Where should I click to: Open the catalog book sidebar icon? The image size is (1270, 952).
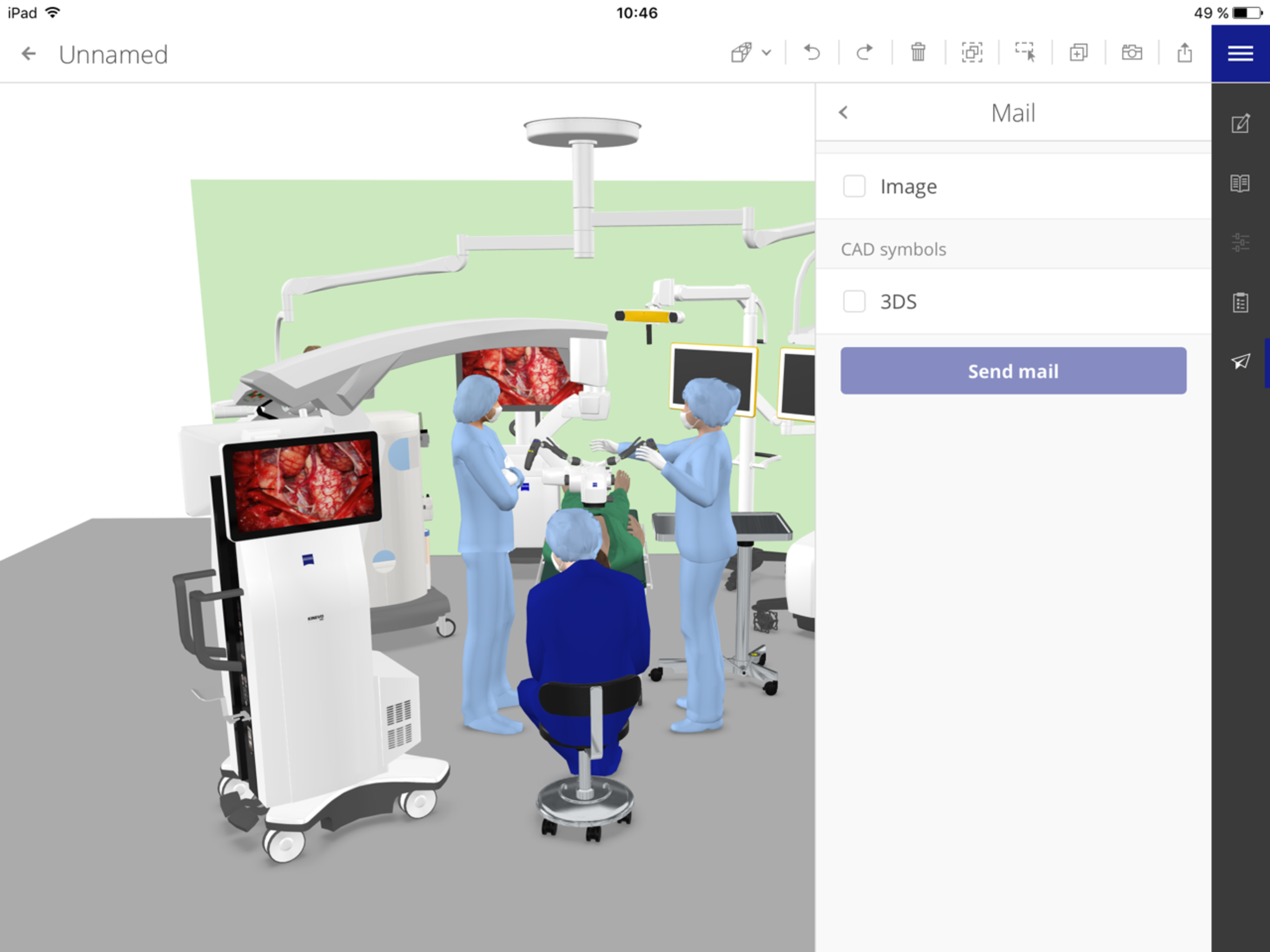click(x=1240, y=183)
